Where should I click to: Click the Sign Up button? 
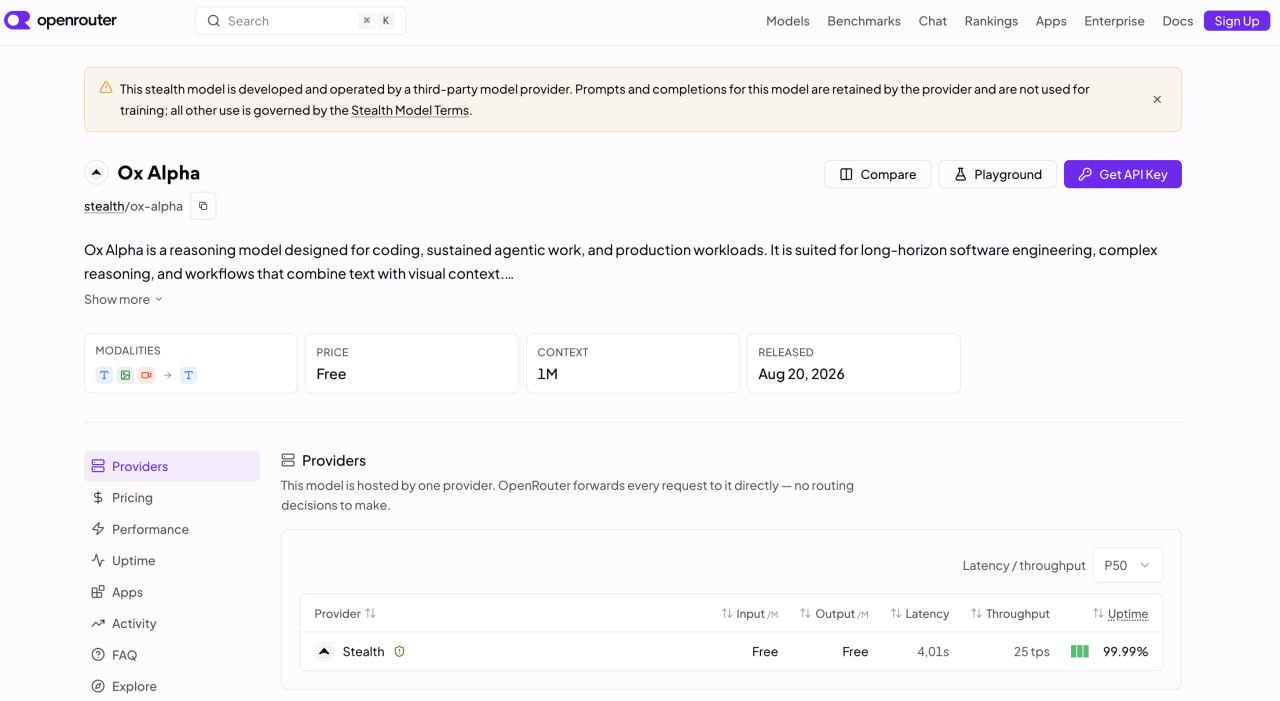(1237, 21)
